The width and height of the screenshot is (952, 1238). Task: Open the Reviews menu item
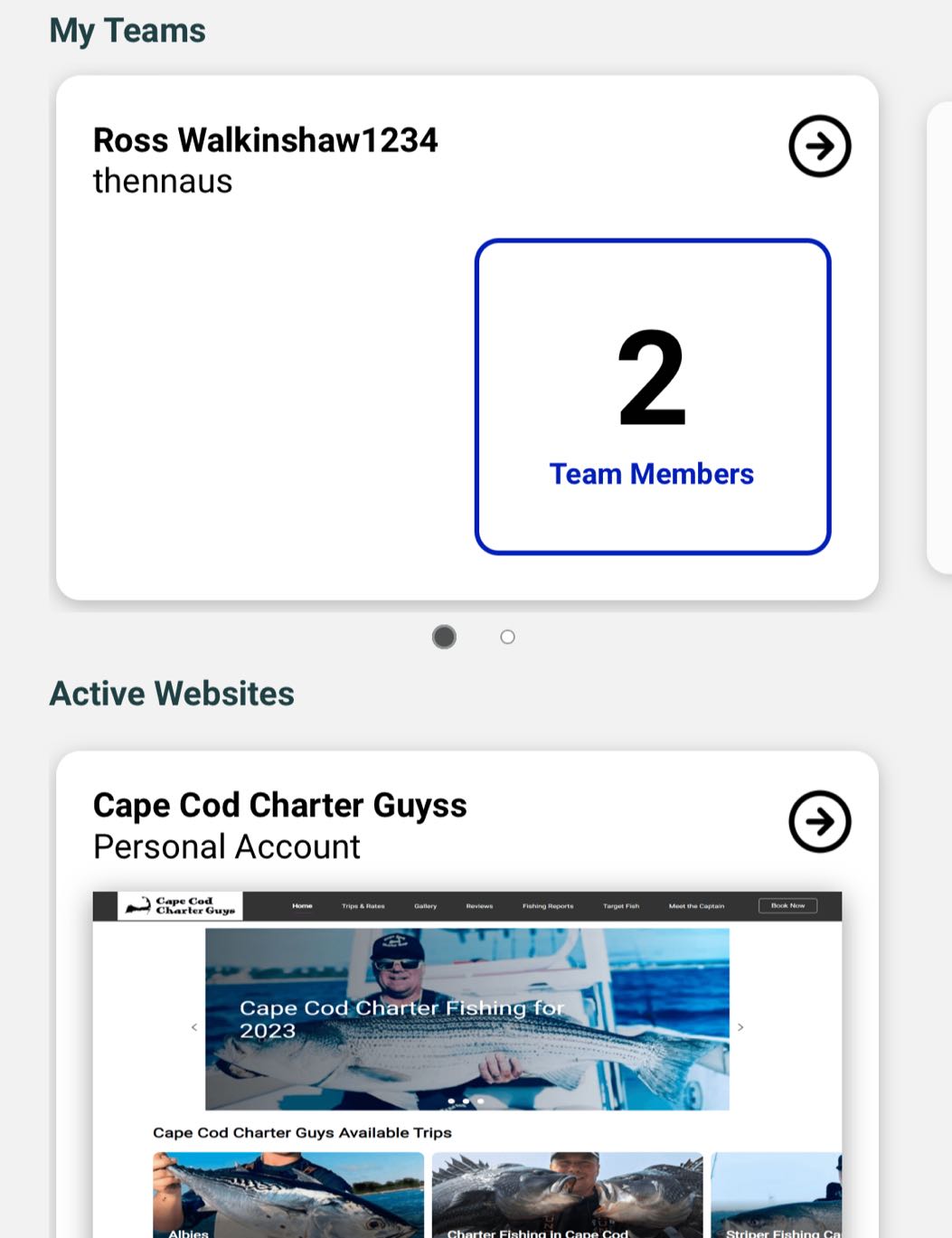(x=479, y=905)
